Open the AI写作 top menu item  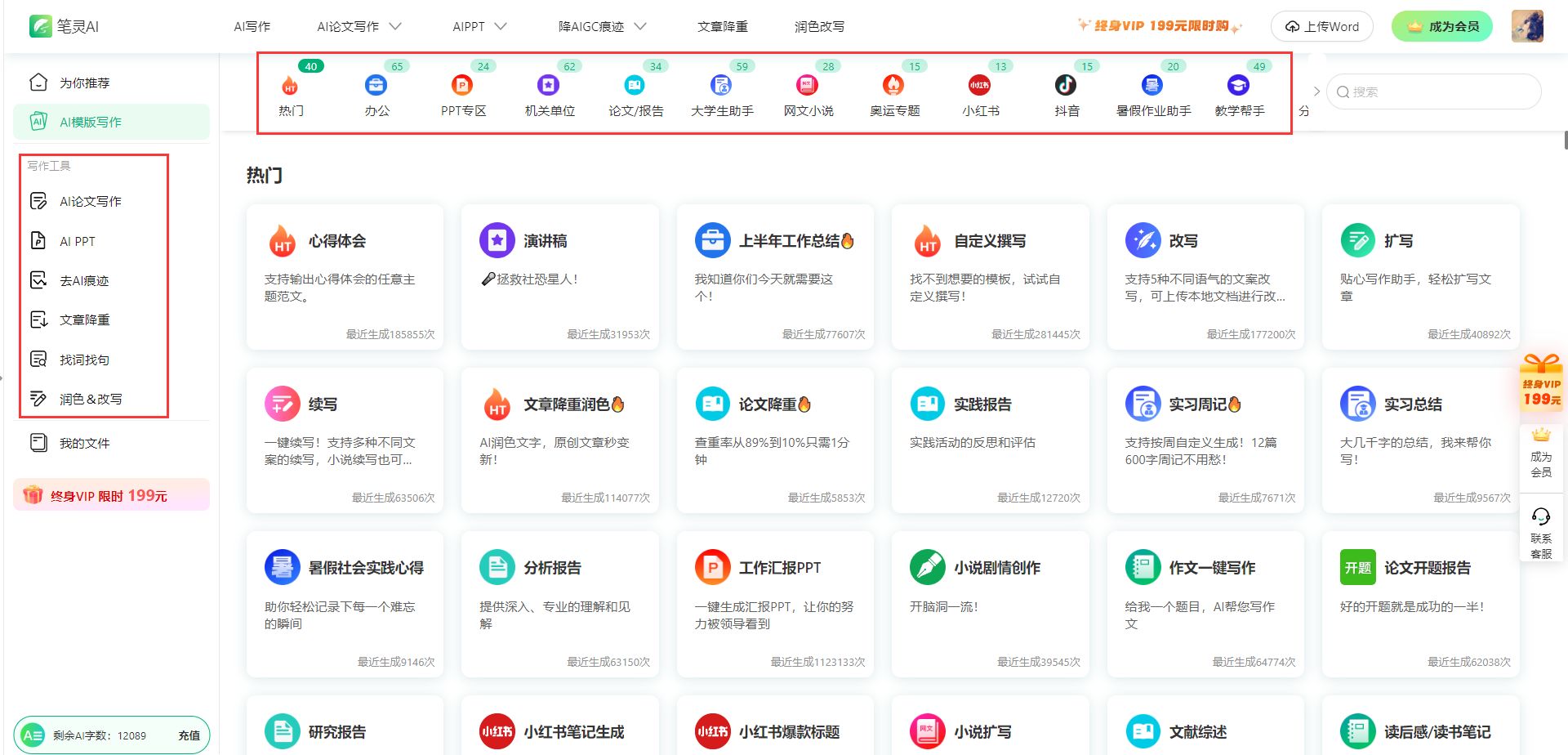pyautogui.click(x=252, y=26)
